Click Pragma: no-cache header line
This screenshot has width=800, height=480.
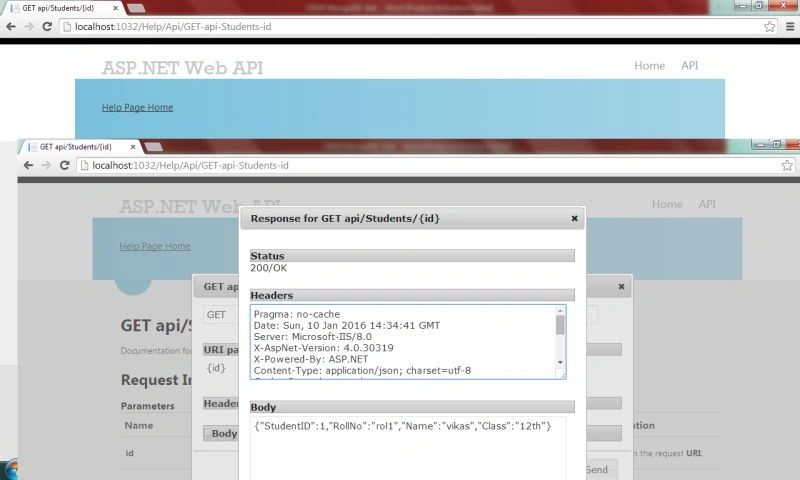pos(297,314)
